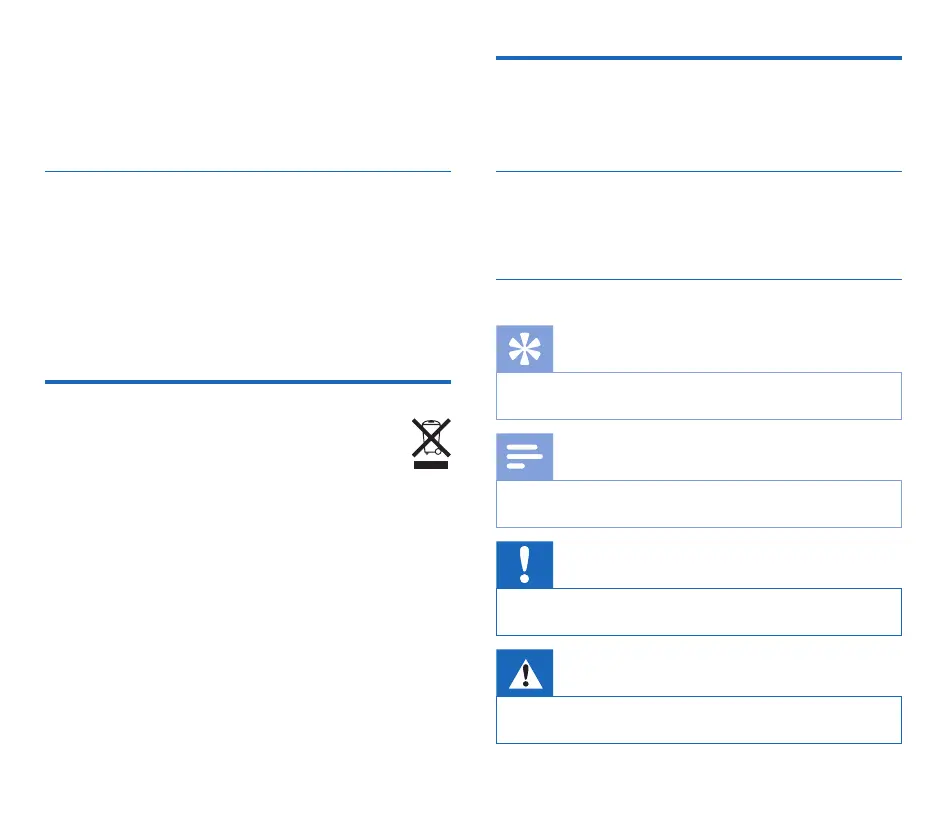
Task: Click the thin blue rule just above the asterisk icon
Action: click(x=699, y=279)
